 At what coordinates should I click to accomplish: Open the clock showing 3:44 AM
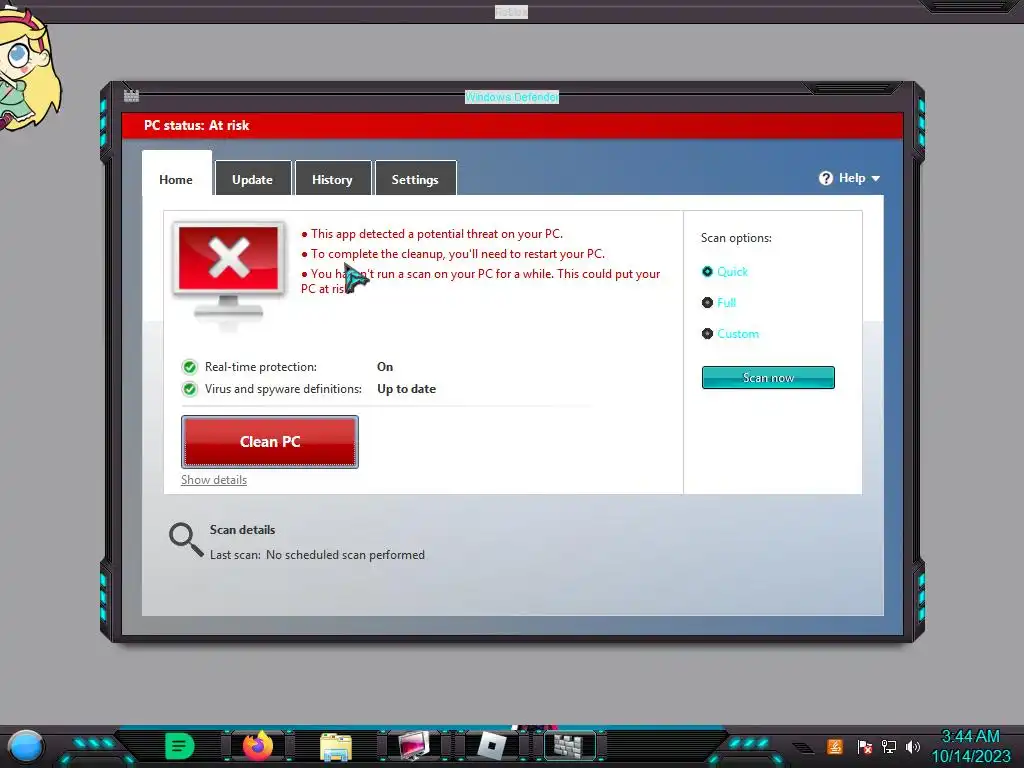(970, 737)
